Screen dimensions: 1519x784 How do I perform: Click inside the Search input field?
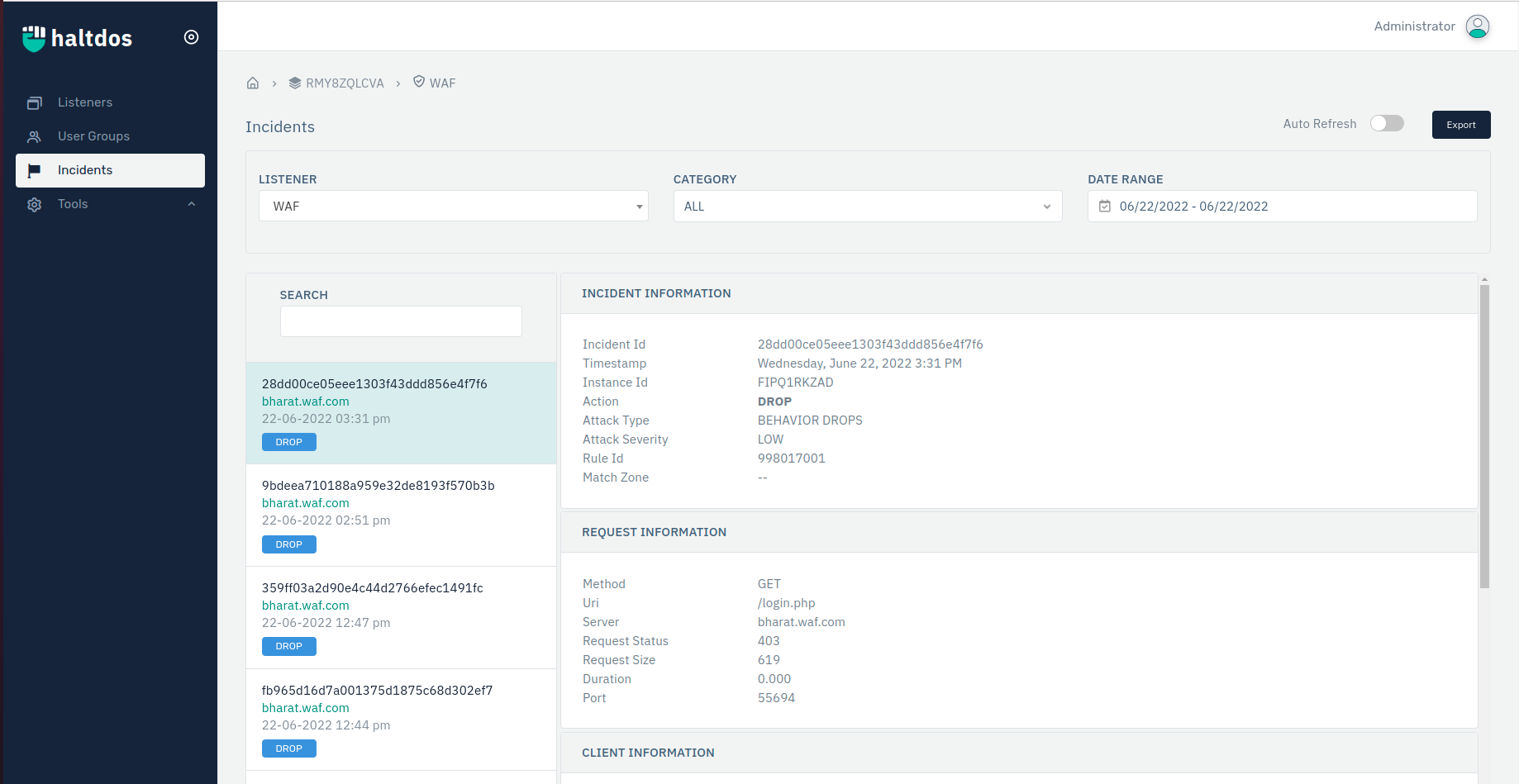401,321
